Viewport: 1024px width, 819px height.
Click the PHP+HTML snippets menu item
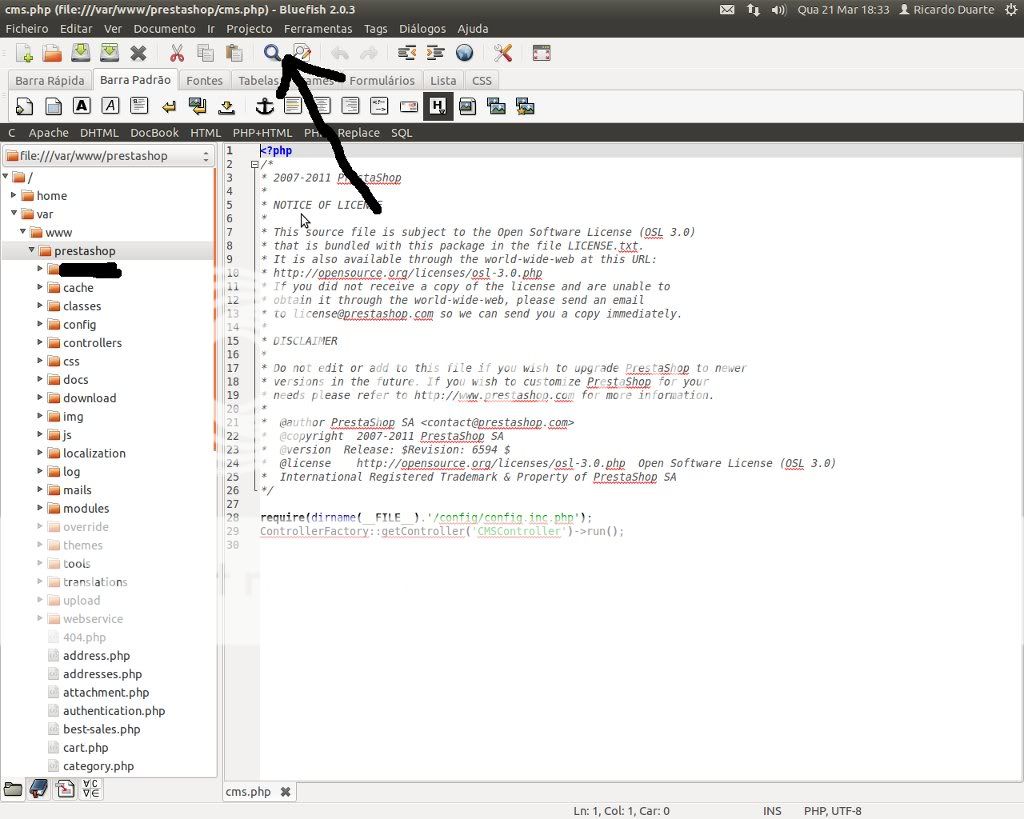pyautogui.click(x=262, y=132)
